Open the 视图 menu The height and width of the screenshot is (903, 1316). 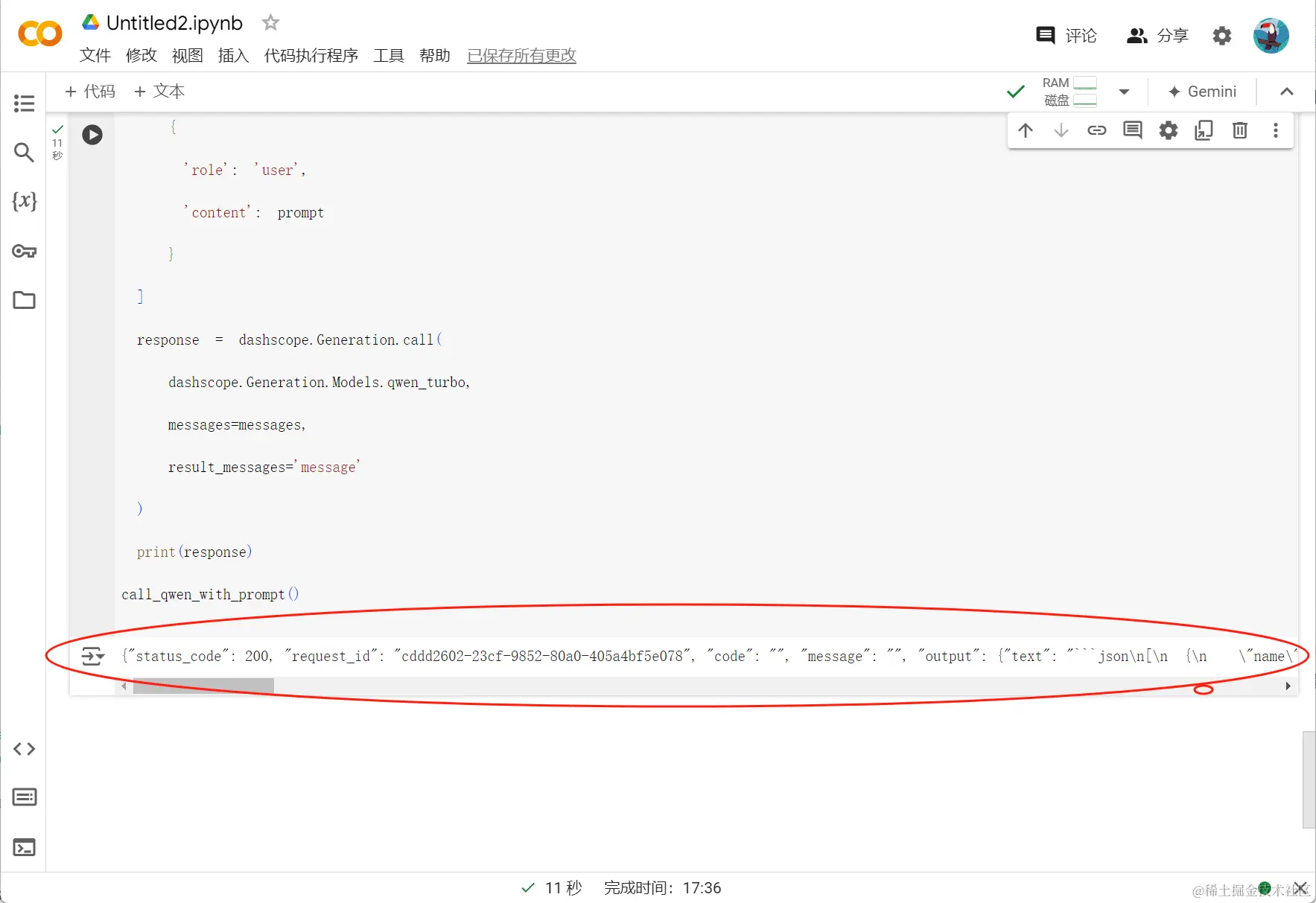pos(188,55)
